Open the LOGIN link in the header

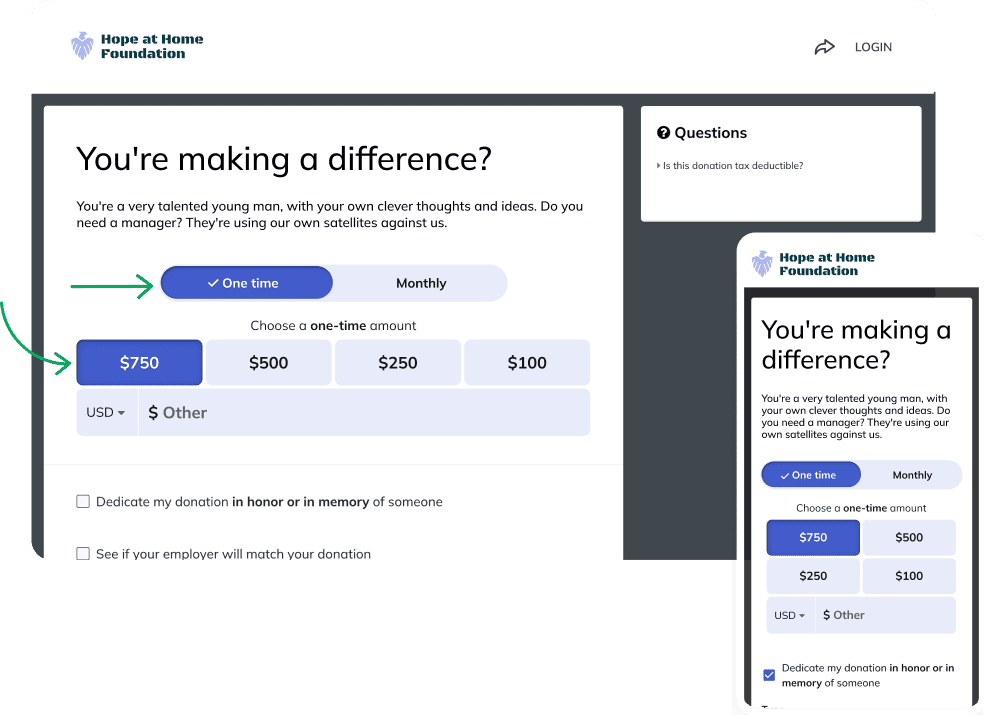click(873, 47)
